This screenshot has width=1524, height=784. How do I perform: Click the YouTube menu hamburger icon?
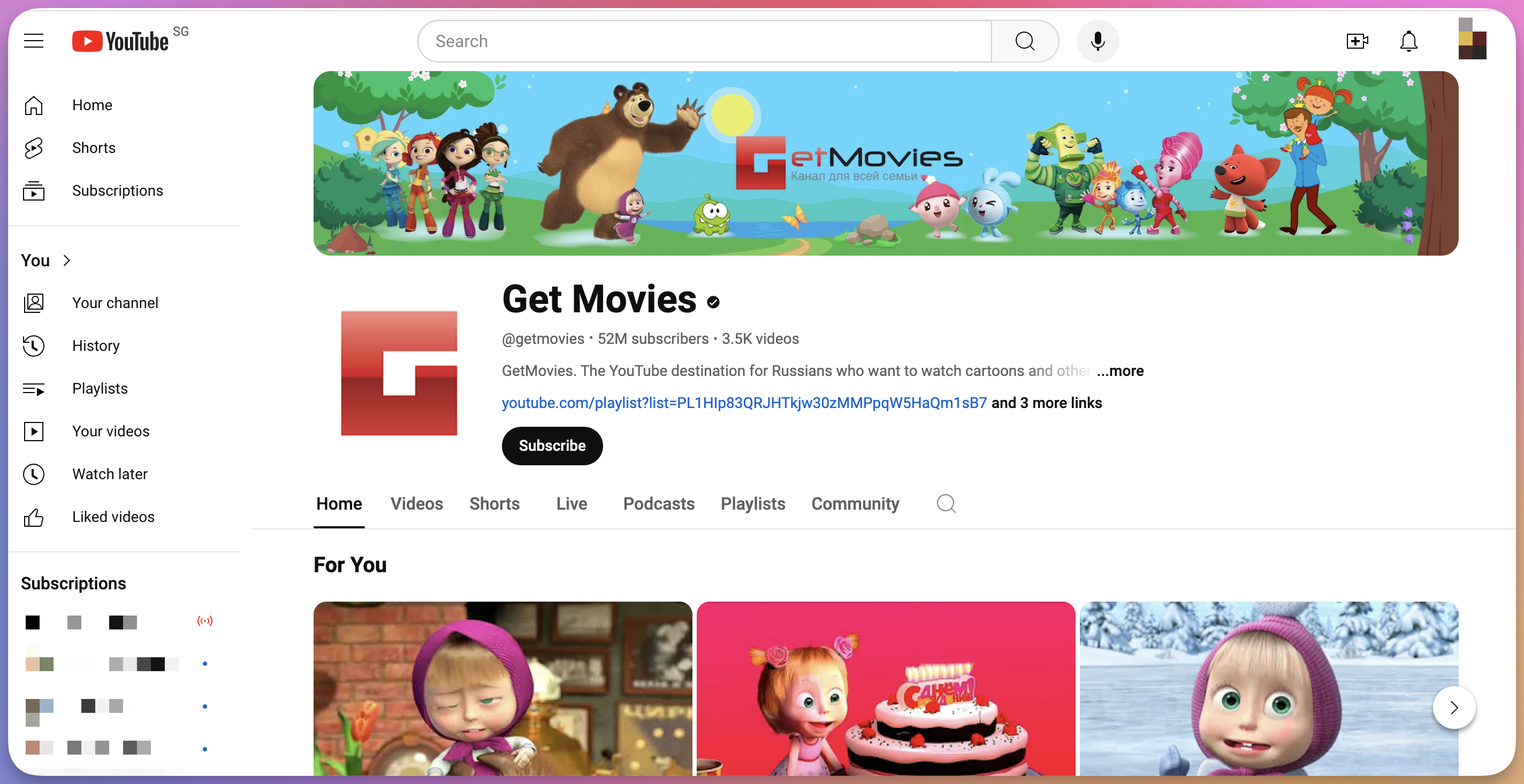[x=34, y=41]
